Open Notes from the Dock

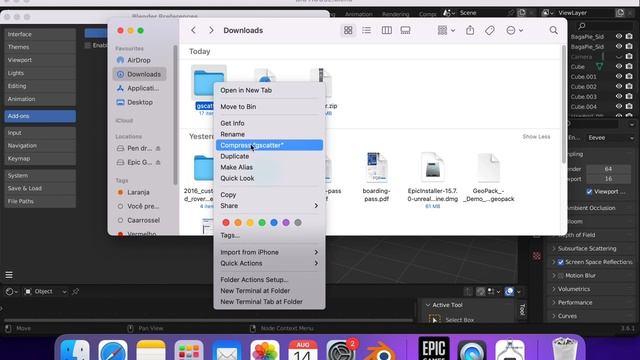[151, 351]
